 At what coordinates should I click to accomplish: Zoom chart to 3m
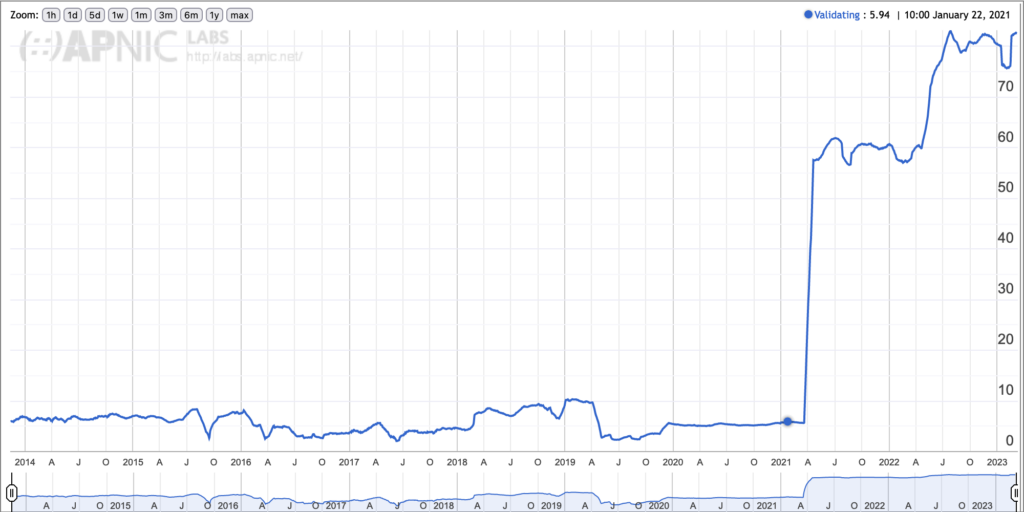[165, 15]
